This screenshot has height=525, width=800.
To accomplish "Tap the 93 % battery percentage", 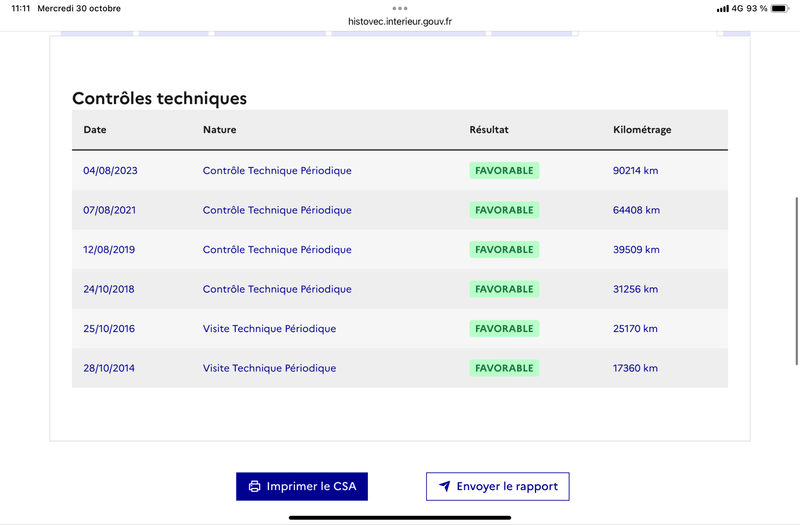I will pyautogui.click(x=757, y=8).
